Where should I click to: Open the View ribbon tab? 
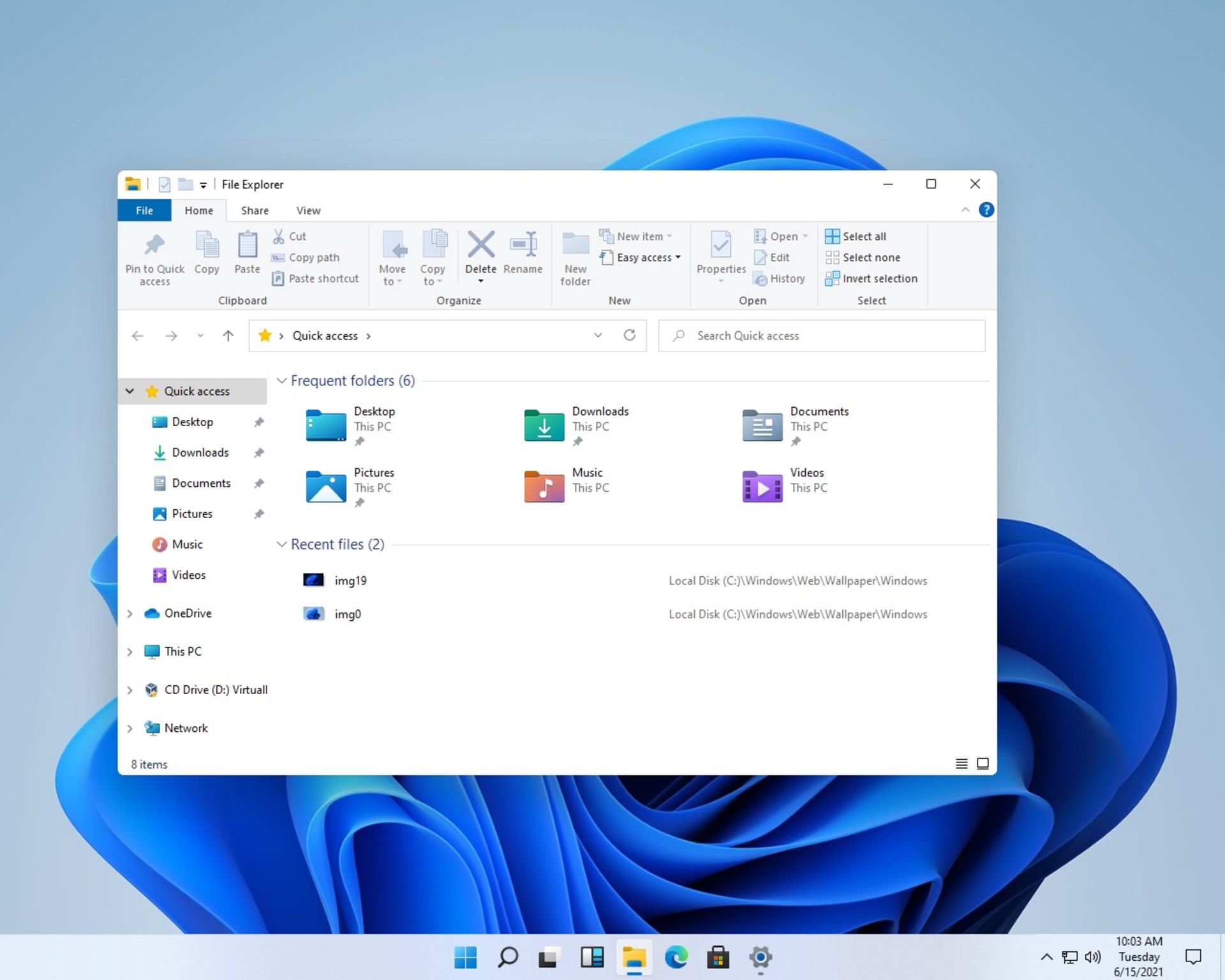(x=308, y=211)
